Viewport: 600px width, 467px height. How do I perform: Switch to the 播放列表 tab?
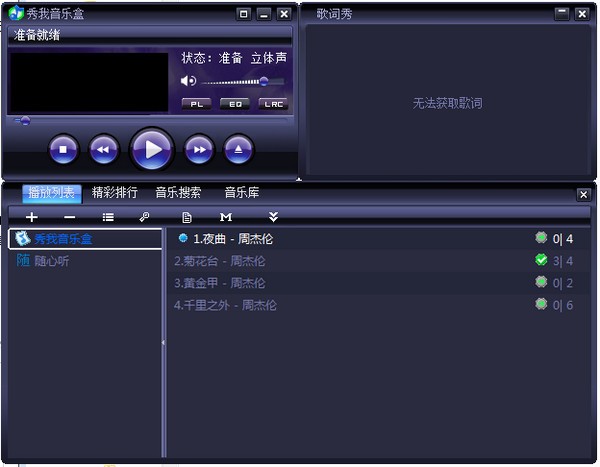coord(52,193)
